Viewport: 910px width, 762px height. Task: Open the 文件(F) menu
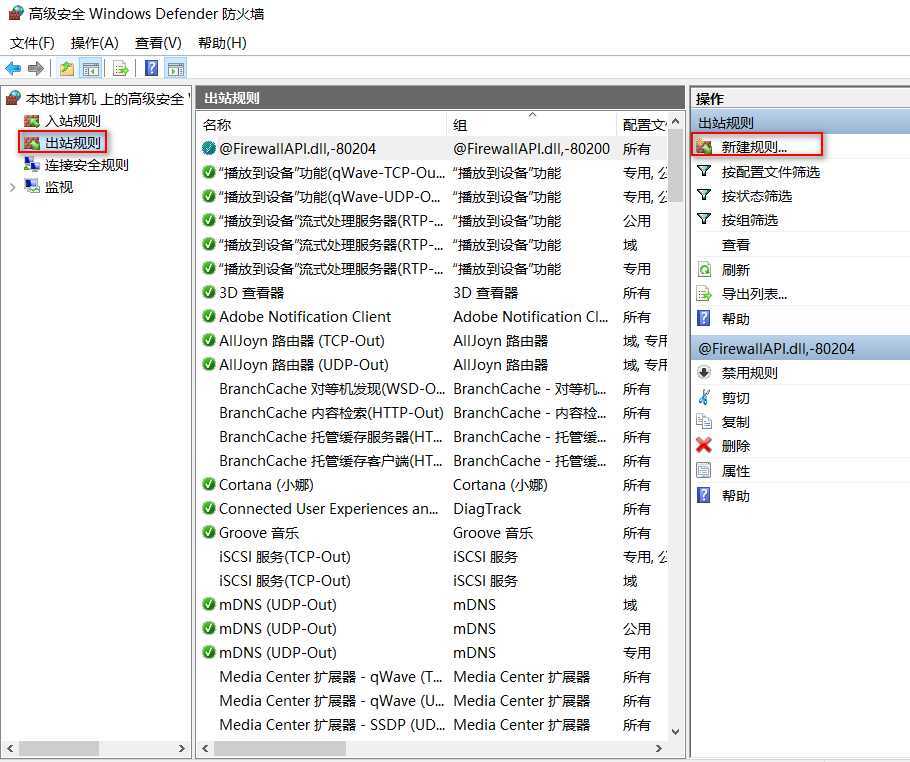pos(32,43)
